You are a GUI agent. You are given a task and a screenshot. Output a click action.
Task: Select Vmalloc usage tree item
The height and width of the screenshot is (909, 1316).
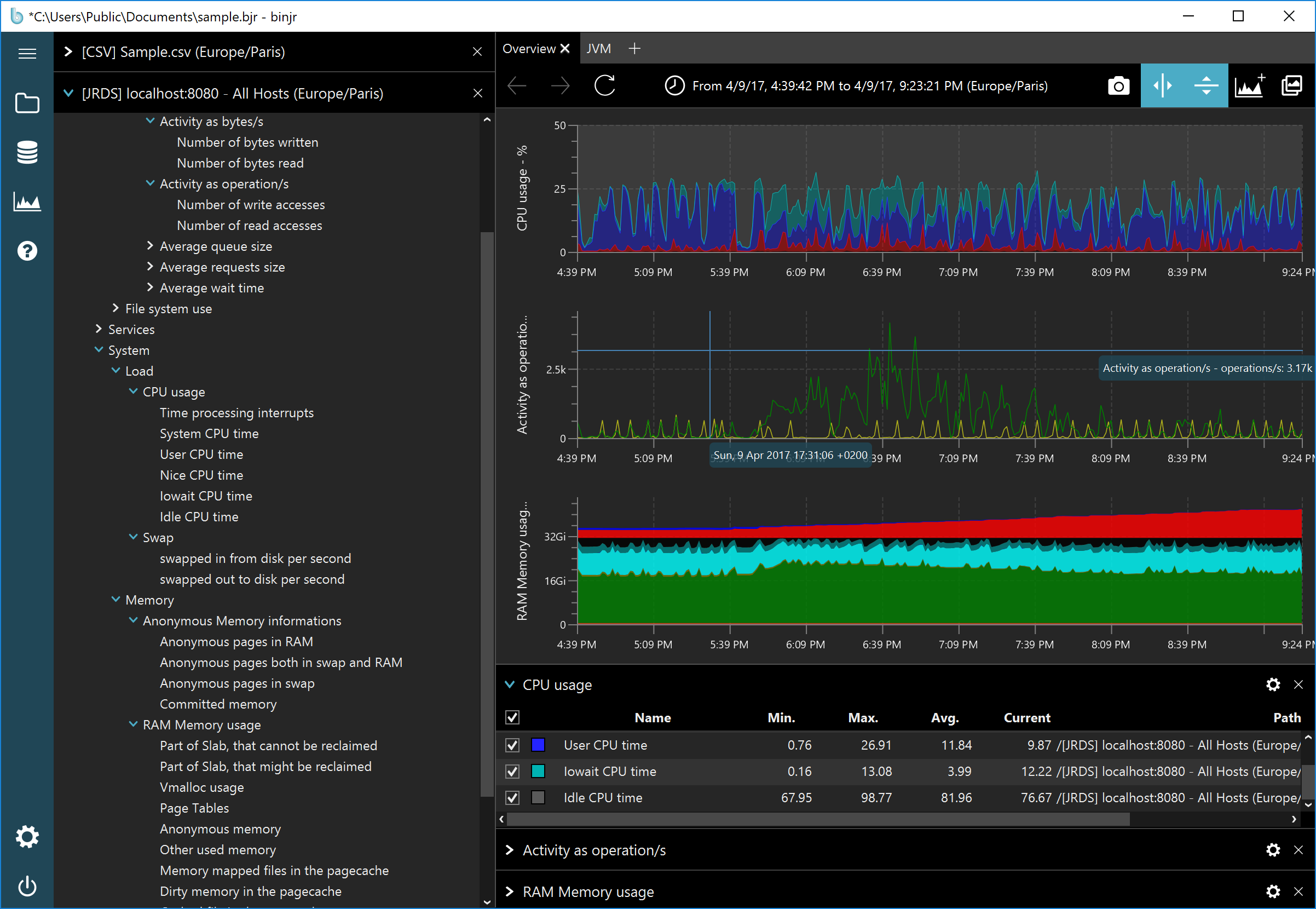click(x=202, y=787)
